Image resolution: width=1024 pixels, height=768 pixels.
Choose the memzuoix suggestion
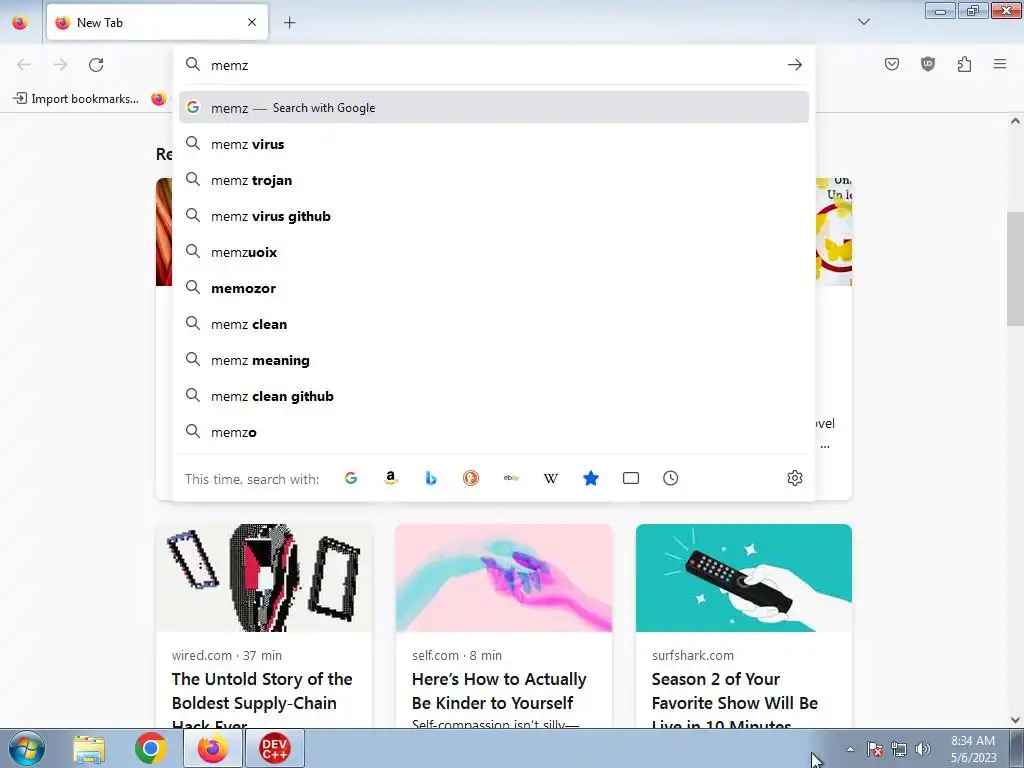pyautogui.click(x=494, y=252)
